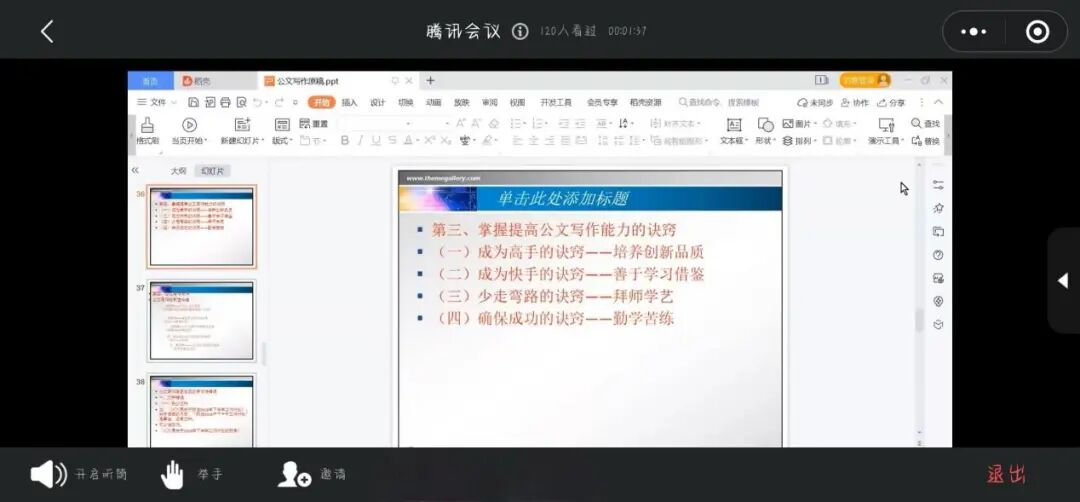Switch to the 大纲 outline view tab
This screenshot has width=1080, height=502.
pos(178,171)
